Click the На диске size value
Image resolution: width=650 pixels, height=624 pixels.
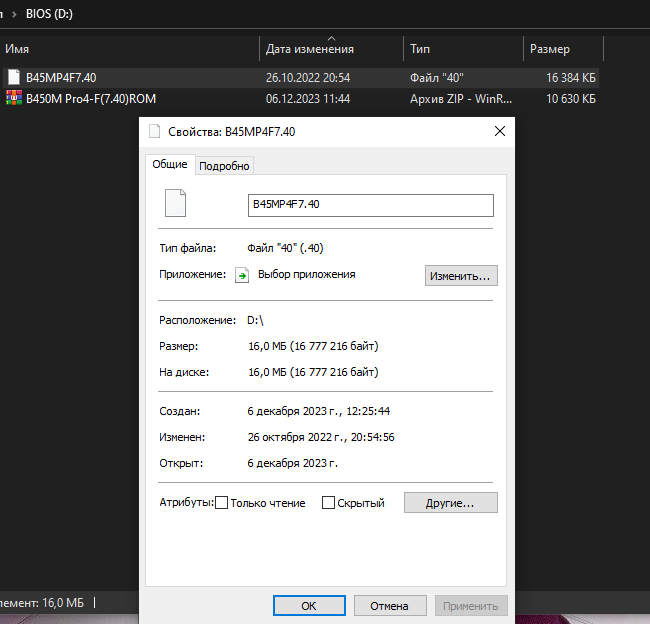point(313,372)
